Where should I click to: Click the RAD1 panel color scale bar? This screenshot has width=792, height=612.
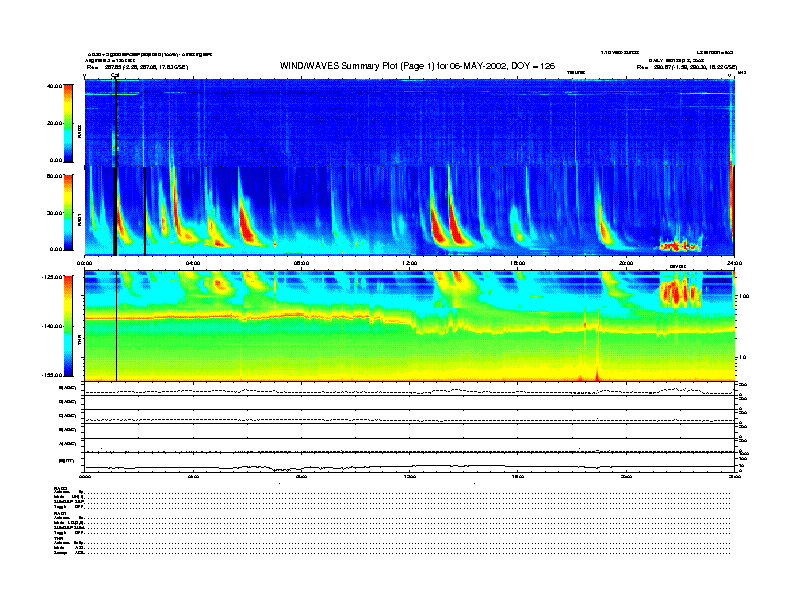(x=67, y=212)
